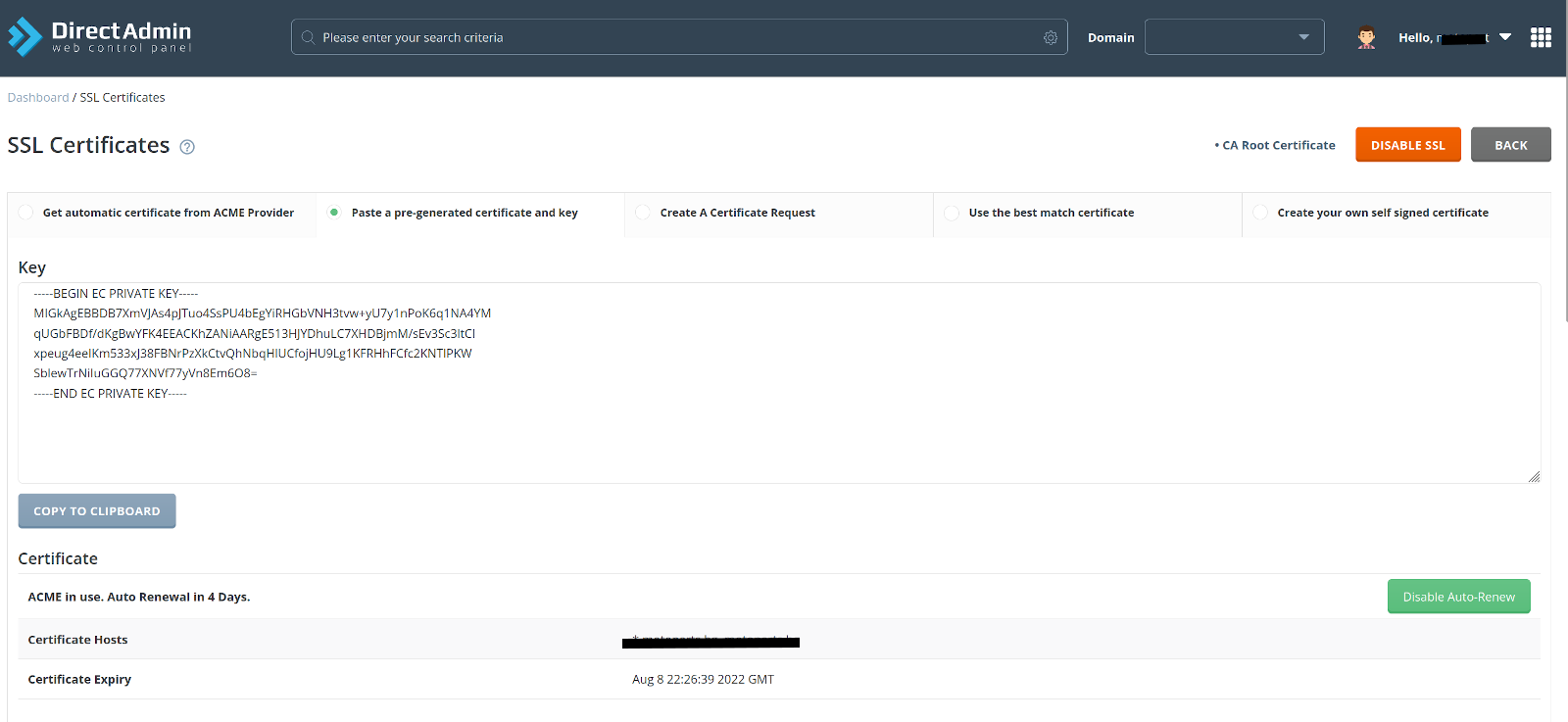Click the certificate expiry date Aug 8 2022
This screenshot has width=1568, height=722.
tap(703, 679)
